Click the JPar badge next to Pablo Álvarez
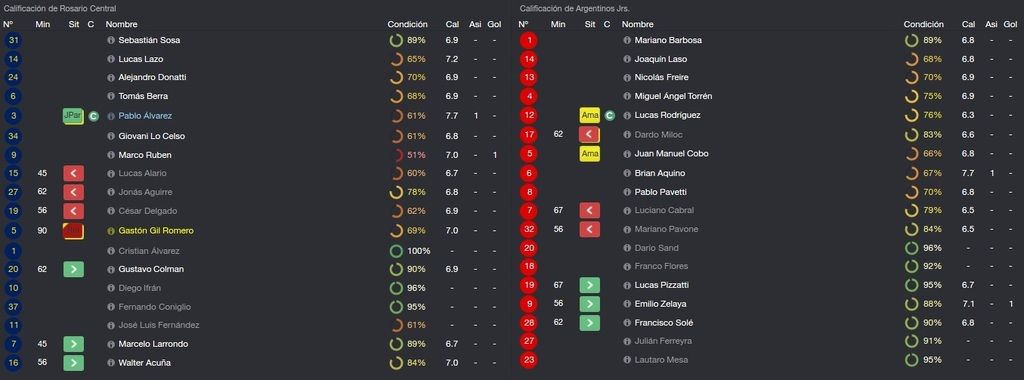Screen dimensions: 1024x380 (x=73, y=116)
